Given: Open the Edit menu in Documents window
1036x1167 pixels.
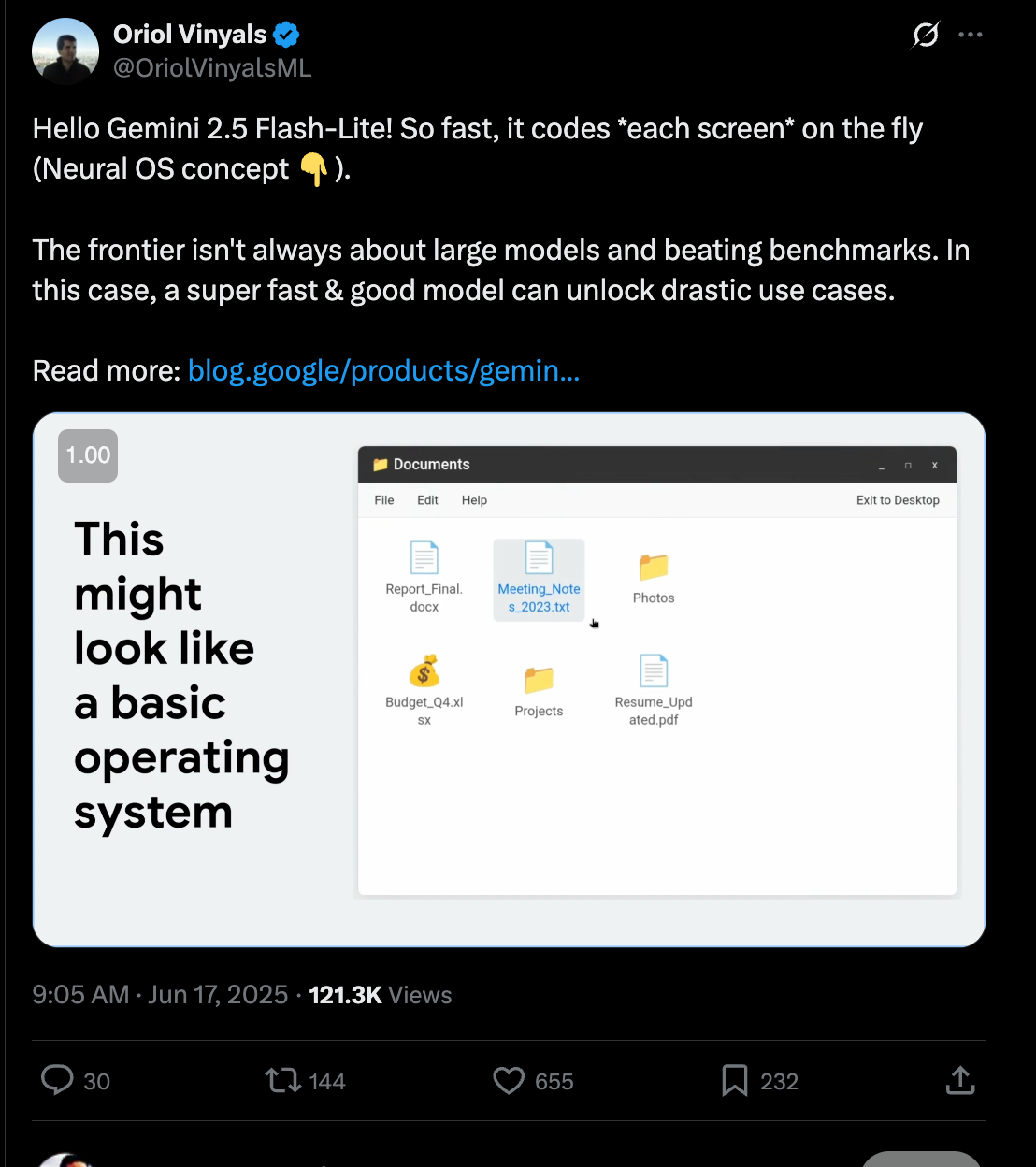Looking at the screenshot, I should [x=427, y=500].
